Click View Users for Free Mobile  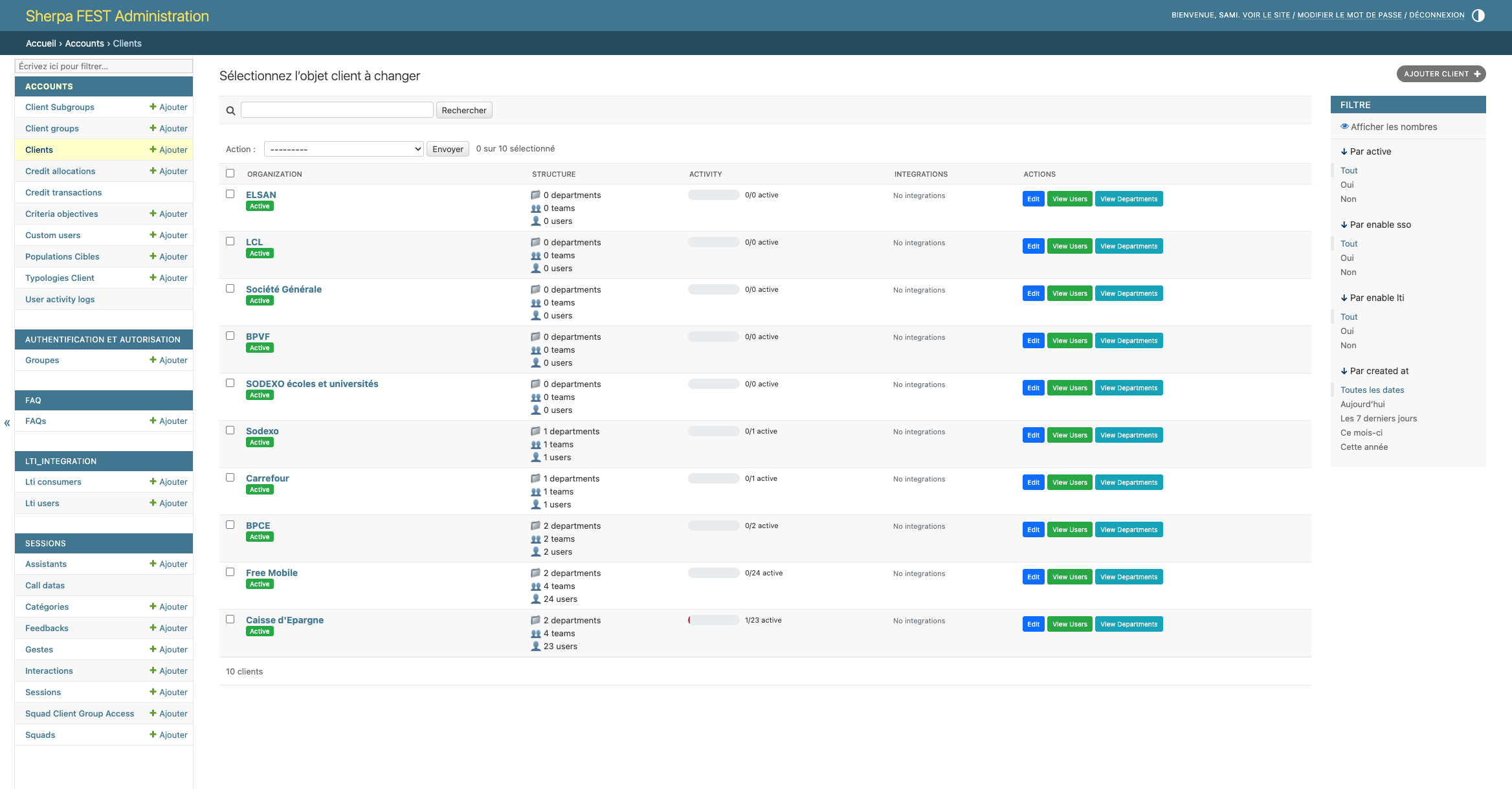1069,577
